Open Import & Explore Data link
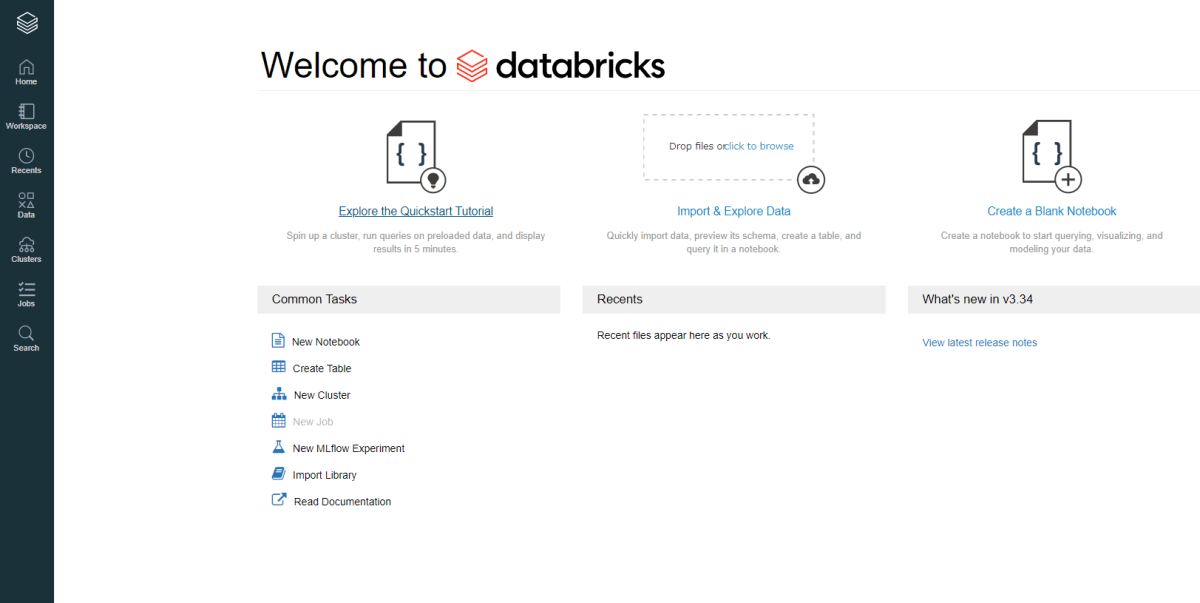Screen dimensions: 1200x603 (734, 211)
